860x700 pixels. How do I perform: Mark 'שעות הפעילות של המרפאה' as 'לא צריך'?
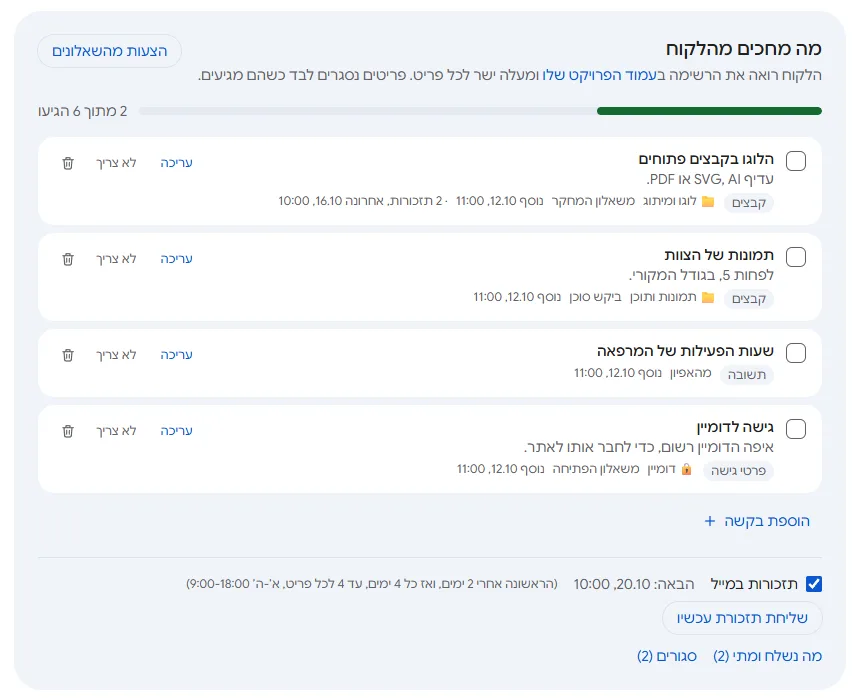[x=116, y=355]
